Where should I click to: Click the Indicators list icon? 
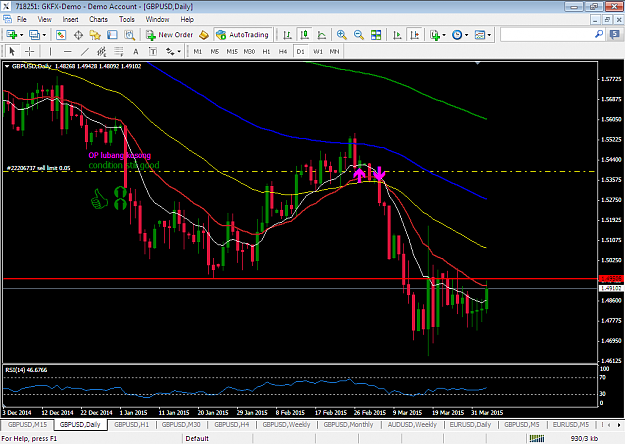click(435, 35)
